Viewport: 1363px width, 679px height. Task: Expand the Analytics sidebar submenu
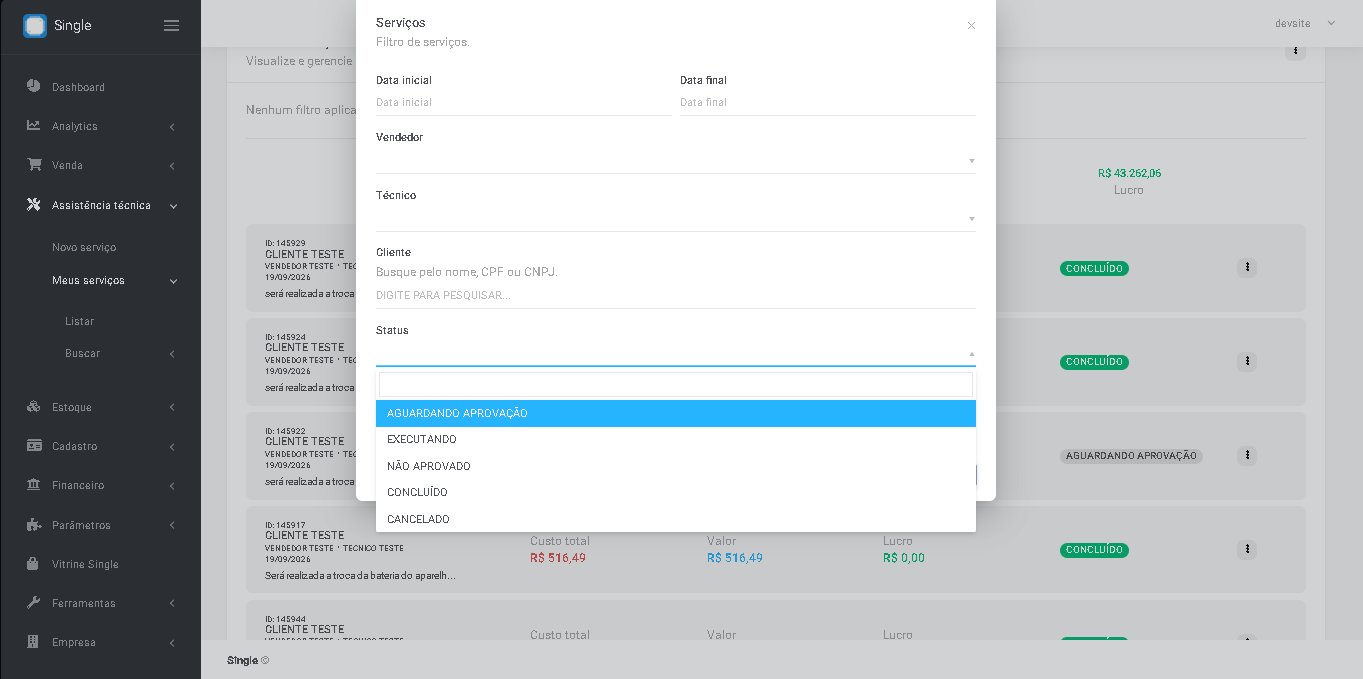(x=172, y=127)
